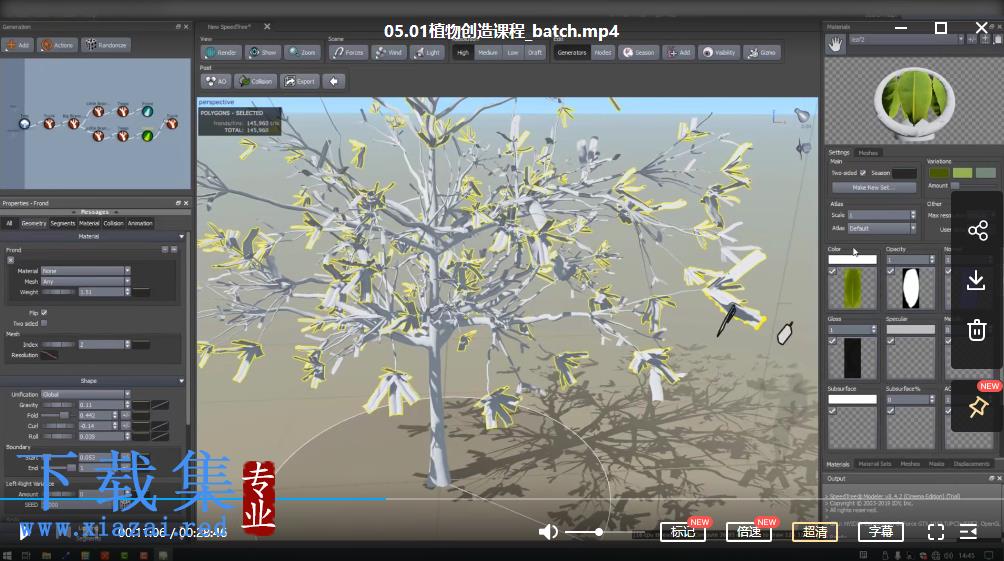Screen dimensions: 1004x561
Task: Click the Weight value stepper
Action: [127, 292]
